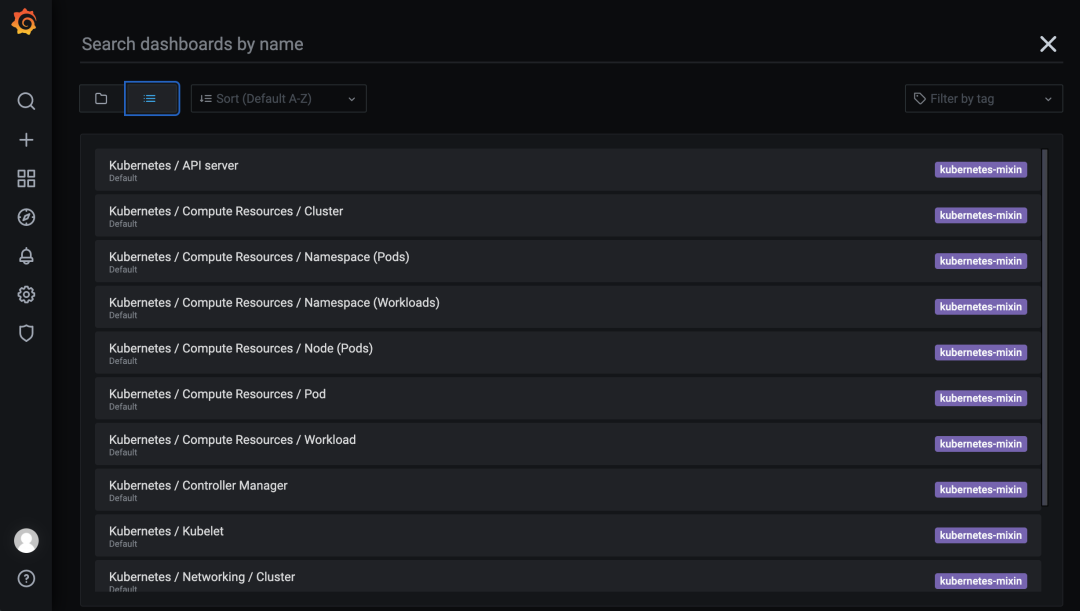Open Kubernetes / API server dashboard
Screen dimensions: 1080x611
point(568,169)
